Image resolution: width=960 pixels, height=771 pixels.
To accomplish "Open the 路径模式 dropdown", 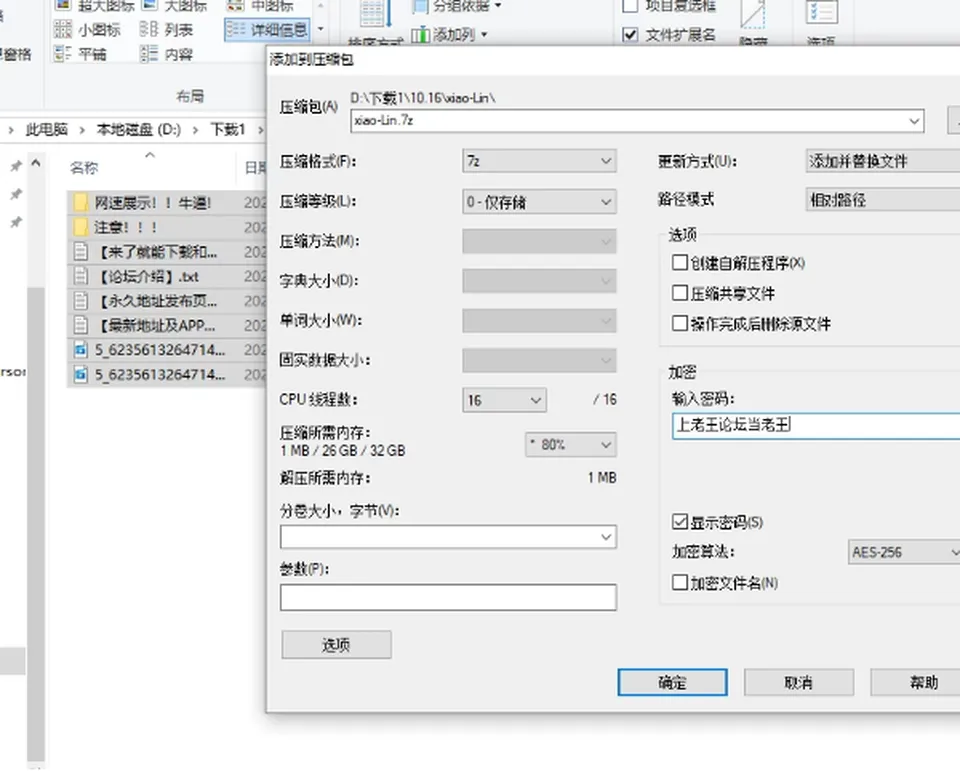I will pyautogui.click(x=883, y=200).
